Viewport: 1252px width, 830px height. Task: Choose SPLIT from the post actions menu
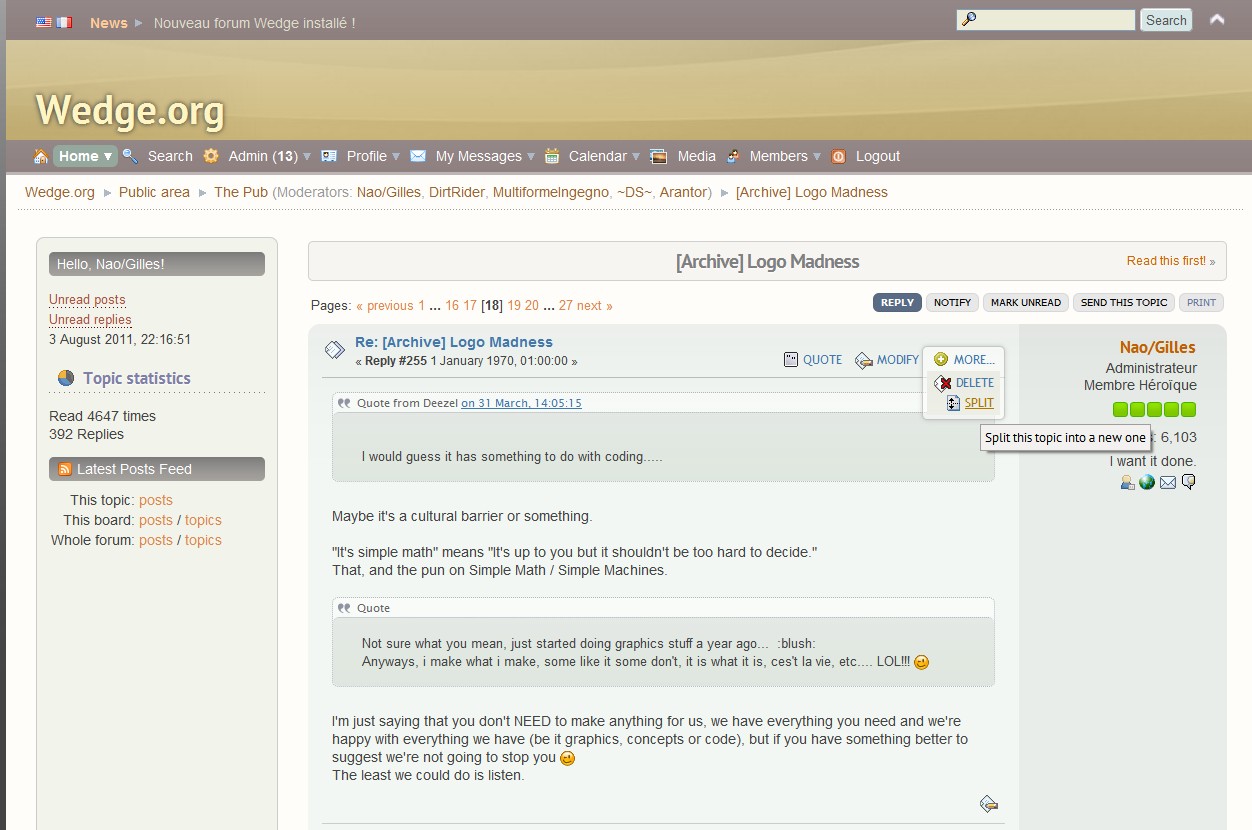978,403
